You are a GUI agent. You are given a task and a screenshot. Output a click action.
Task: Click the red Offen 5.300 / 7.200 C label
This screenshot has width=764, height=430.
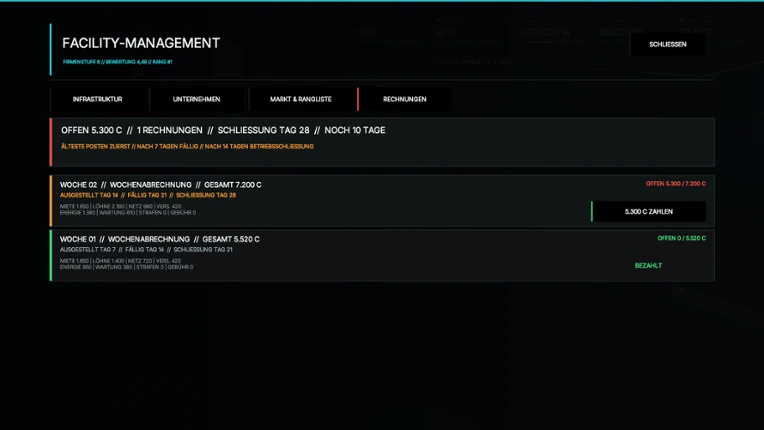[x=676, y=184]
